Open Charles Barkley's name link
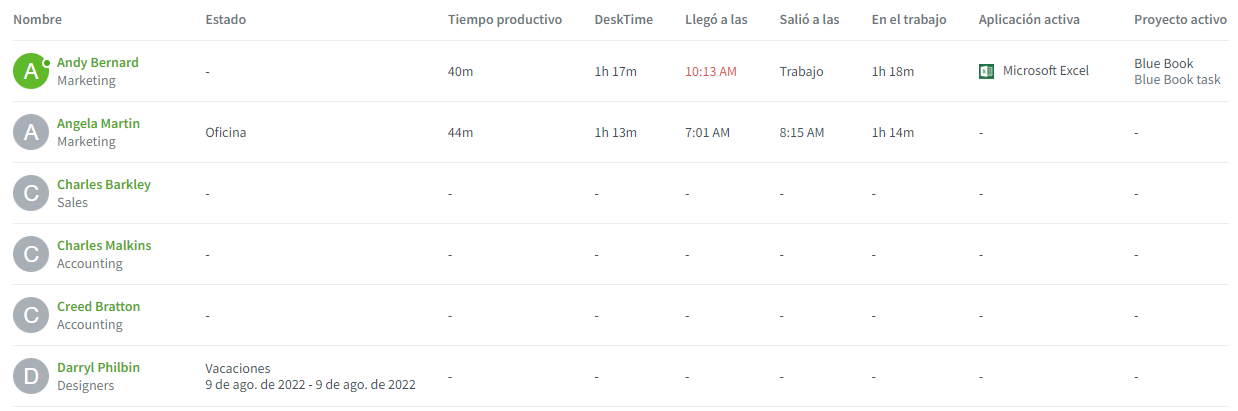The height and width of the screenshot is (411, 1238). 103,184
